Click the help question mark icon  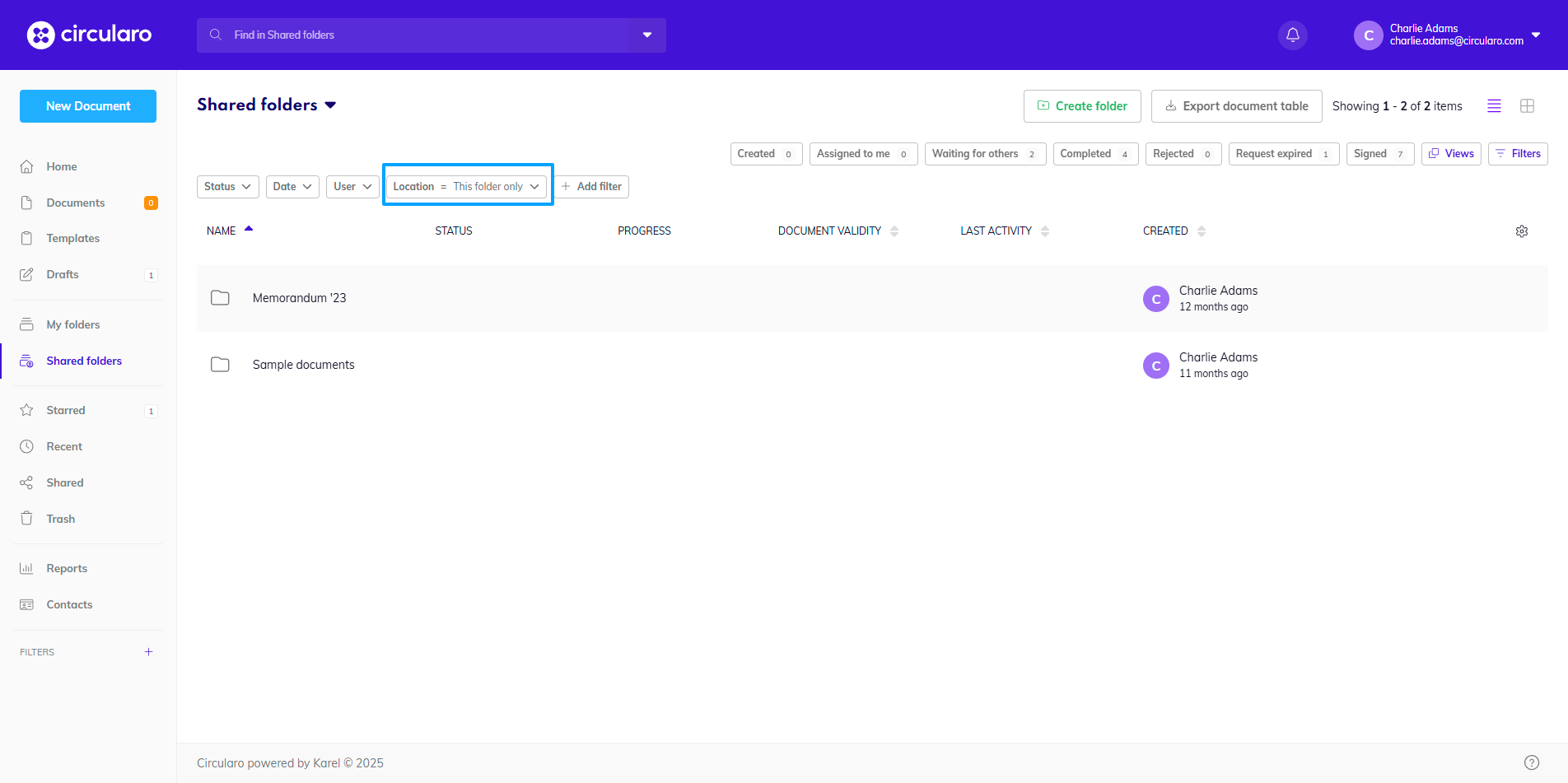[1531, 762]
